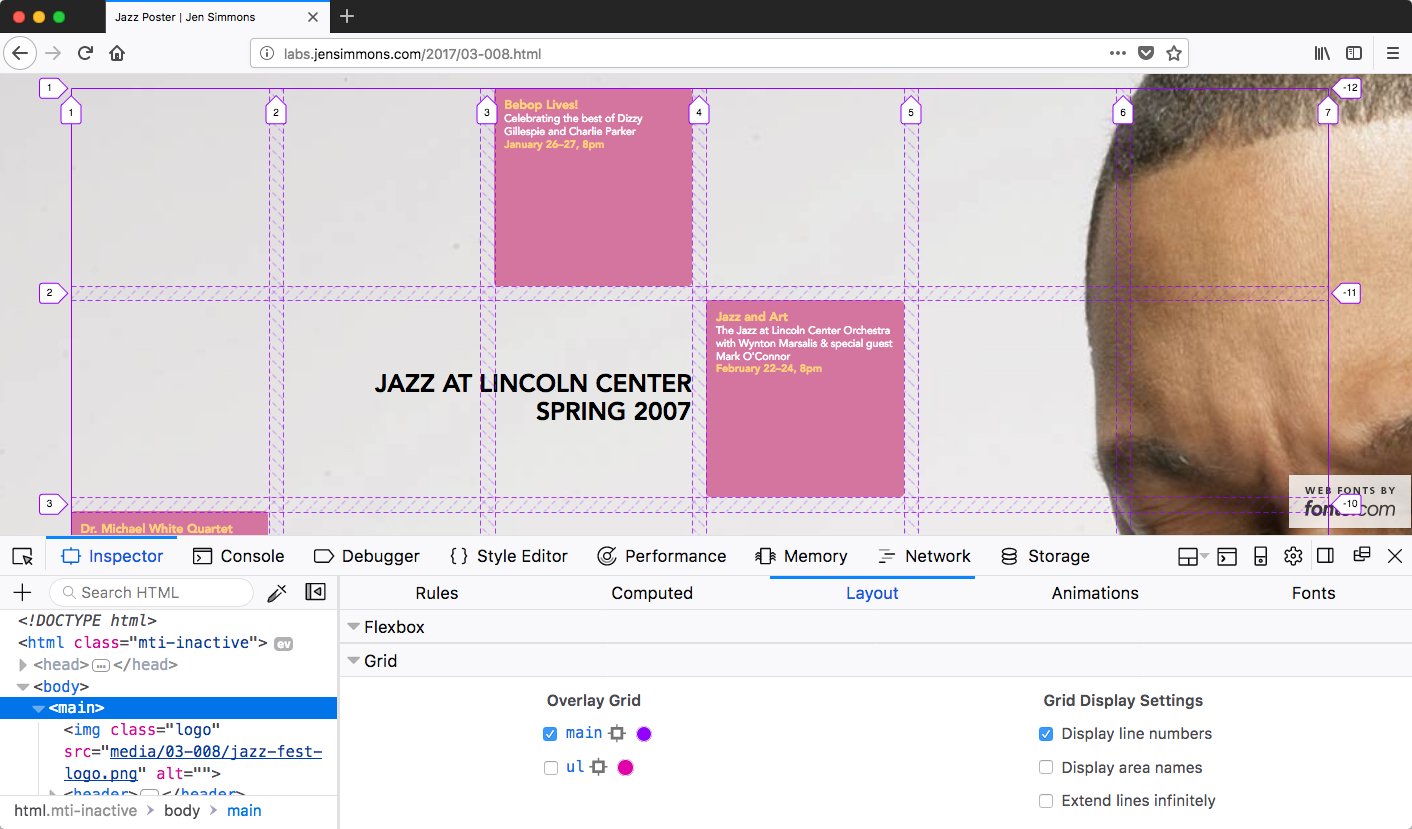Detach DevTools into separate window

point(1361,555)
